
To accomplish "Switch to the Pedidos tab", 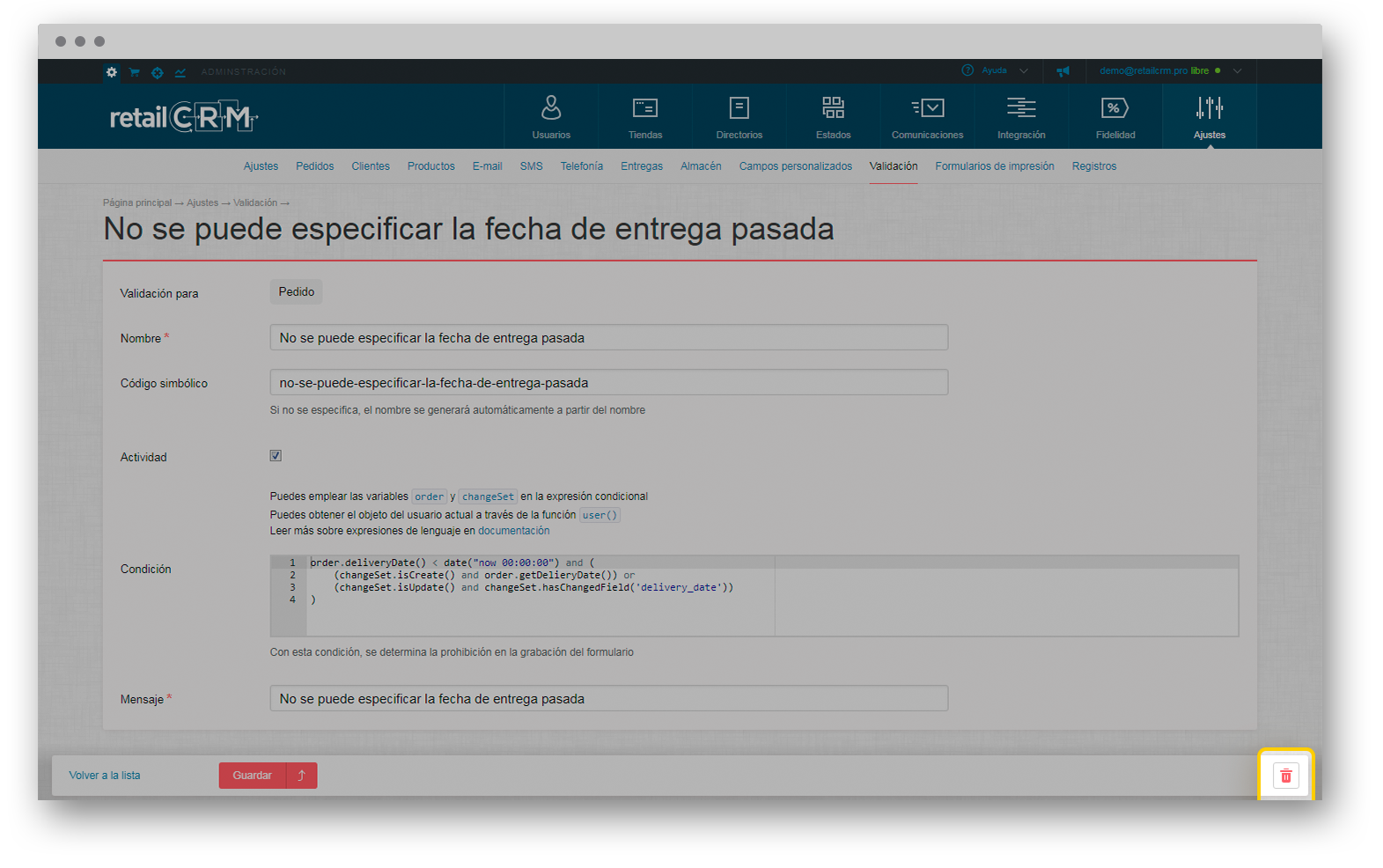I will tap(315, 166).
